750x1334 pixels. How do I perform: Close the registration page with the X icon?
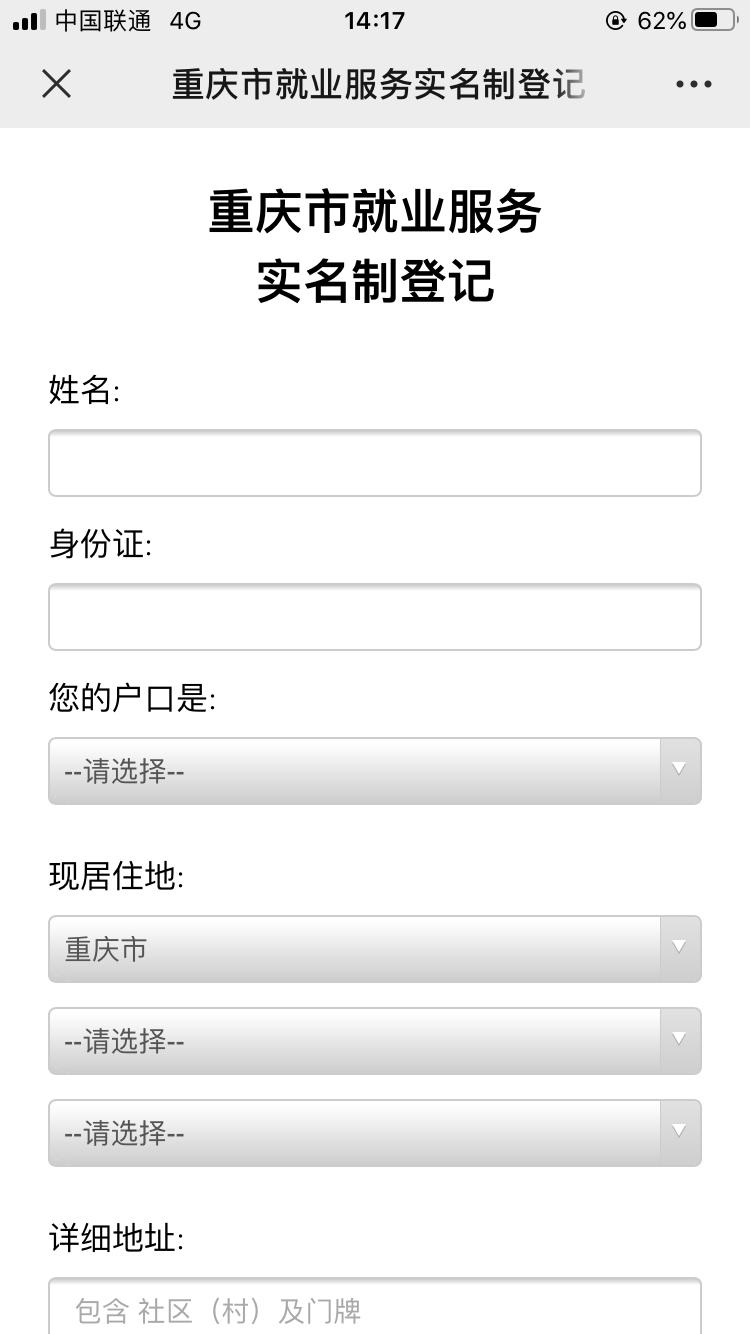[x=56, y=84]
